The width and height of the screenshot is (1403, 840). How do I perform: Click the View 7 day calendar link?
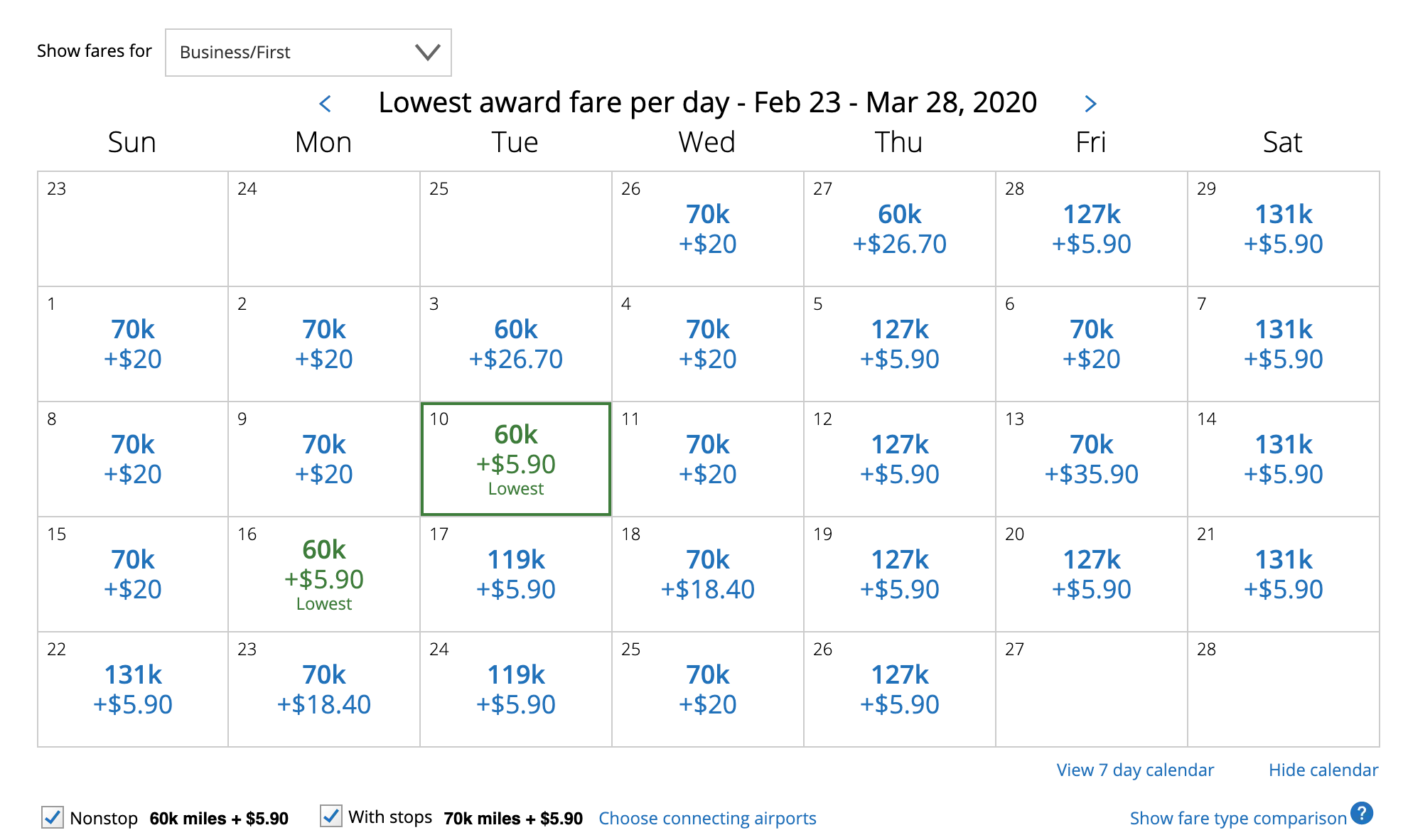point(1135,770)
